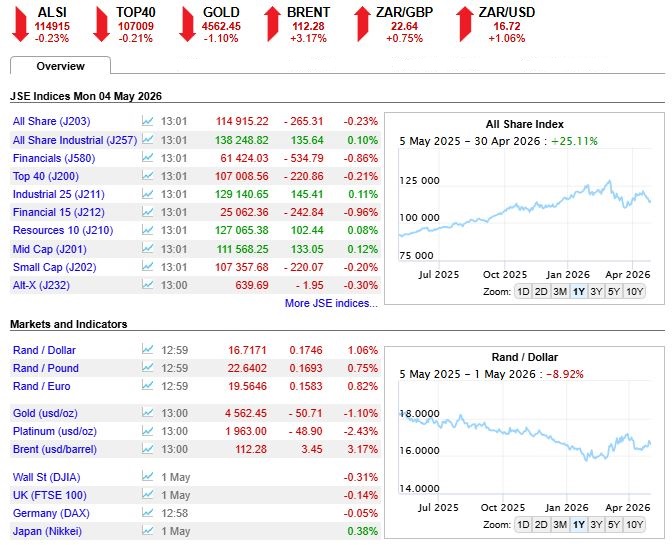Open the chart icon for Japan (Nikkei)
The image size is (672, 545).
(147, 531)
